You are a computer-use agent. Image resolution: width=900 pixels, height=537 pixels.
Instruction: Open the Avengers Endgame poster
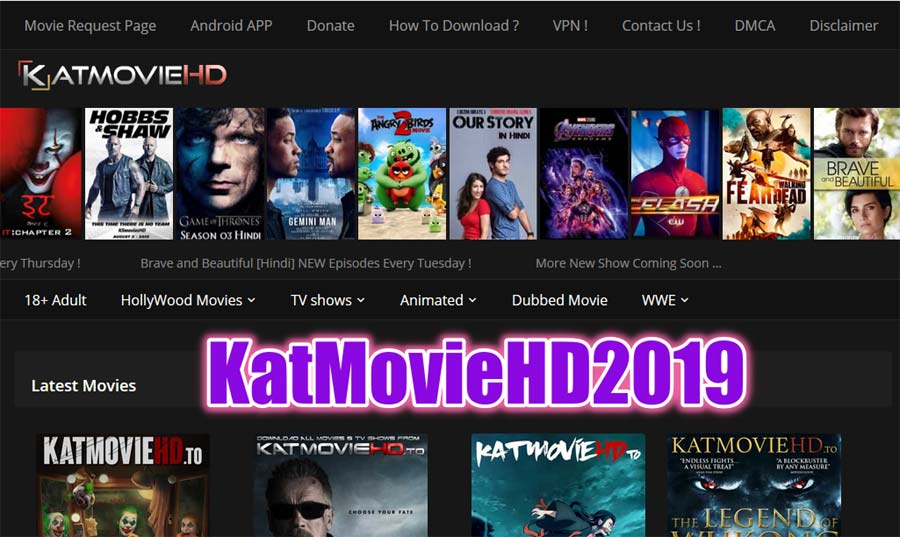[584, 174]
